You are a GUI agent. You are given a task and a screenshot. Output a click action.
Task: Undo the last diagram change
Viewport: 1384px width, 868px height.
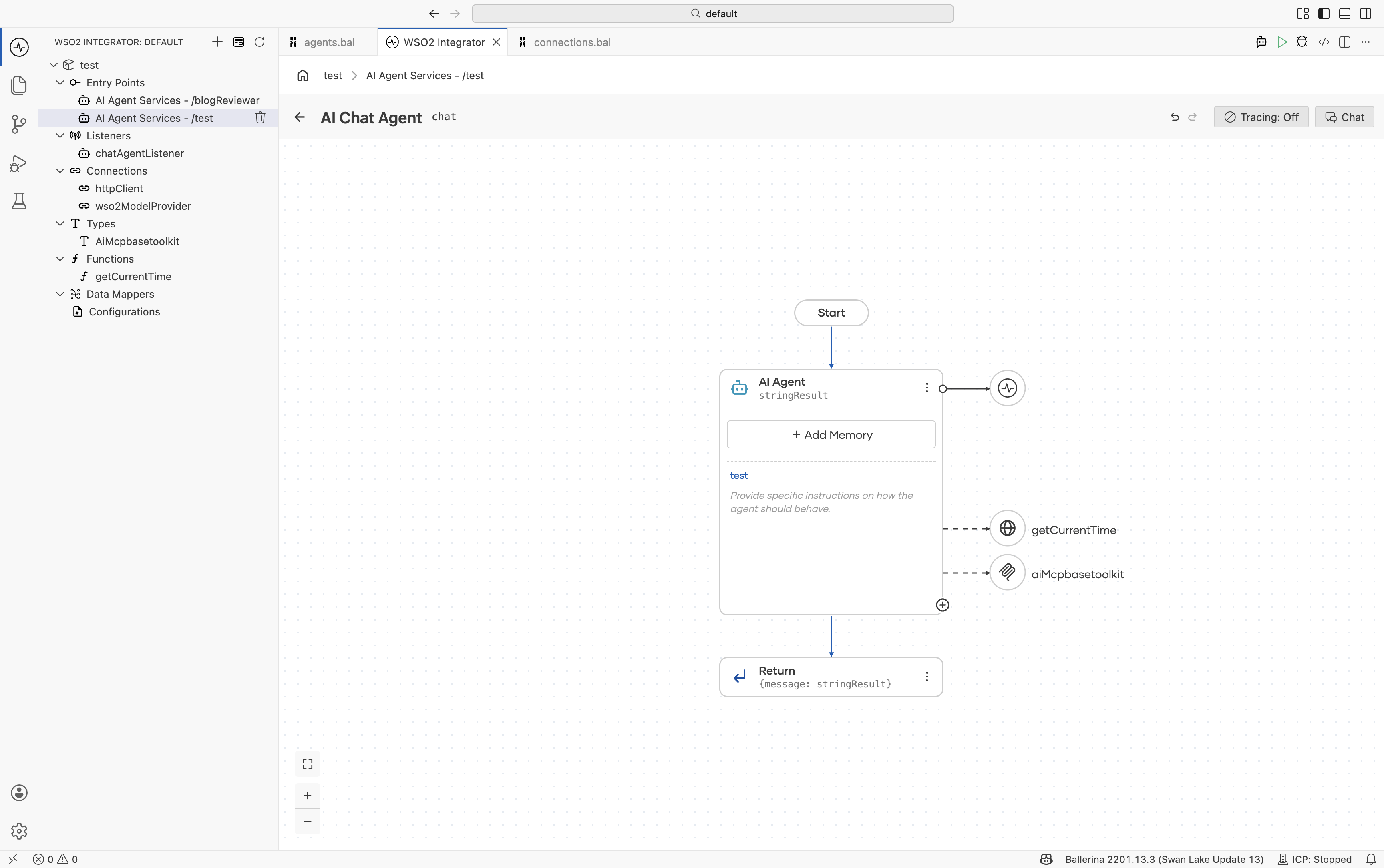(1175, 117)
